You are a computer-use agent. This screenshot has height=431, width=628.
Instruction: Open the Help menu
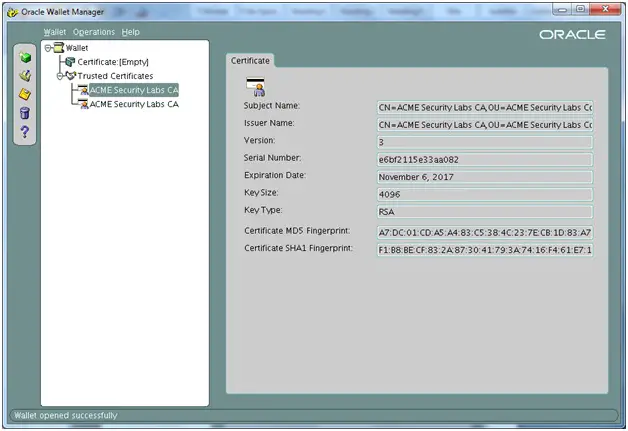[x=131, y=32]
